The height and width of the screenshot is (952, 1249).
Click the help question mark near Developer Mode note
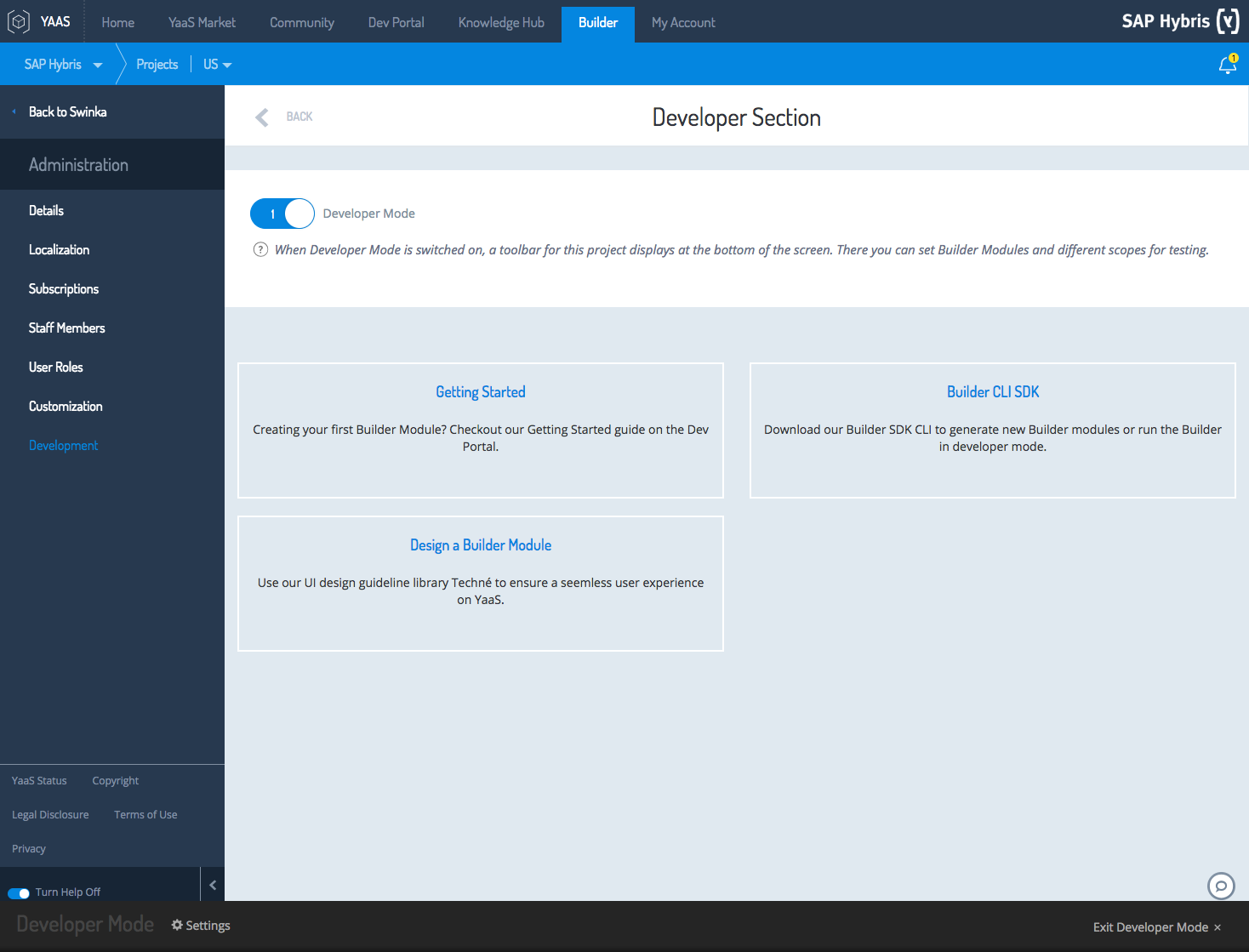coord(259,249)
